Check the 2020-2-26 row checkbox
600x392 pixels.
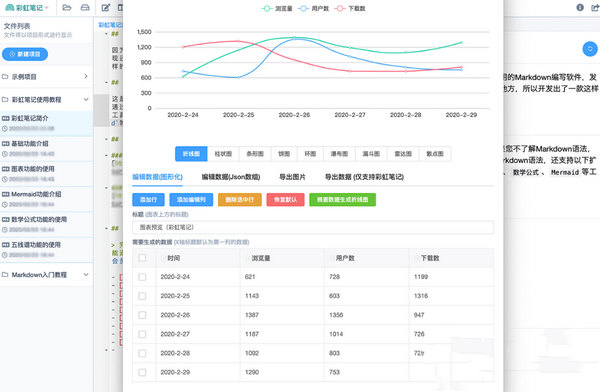(142, 315)
